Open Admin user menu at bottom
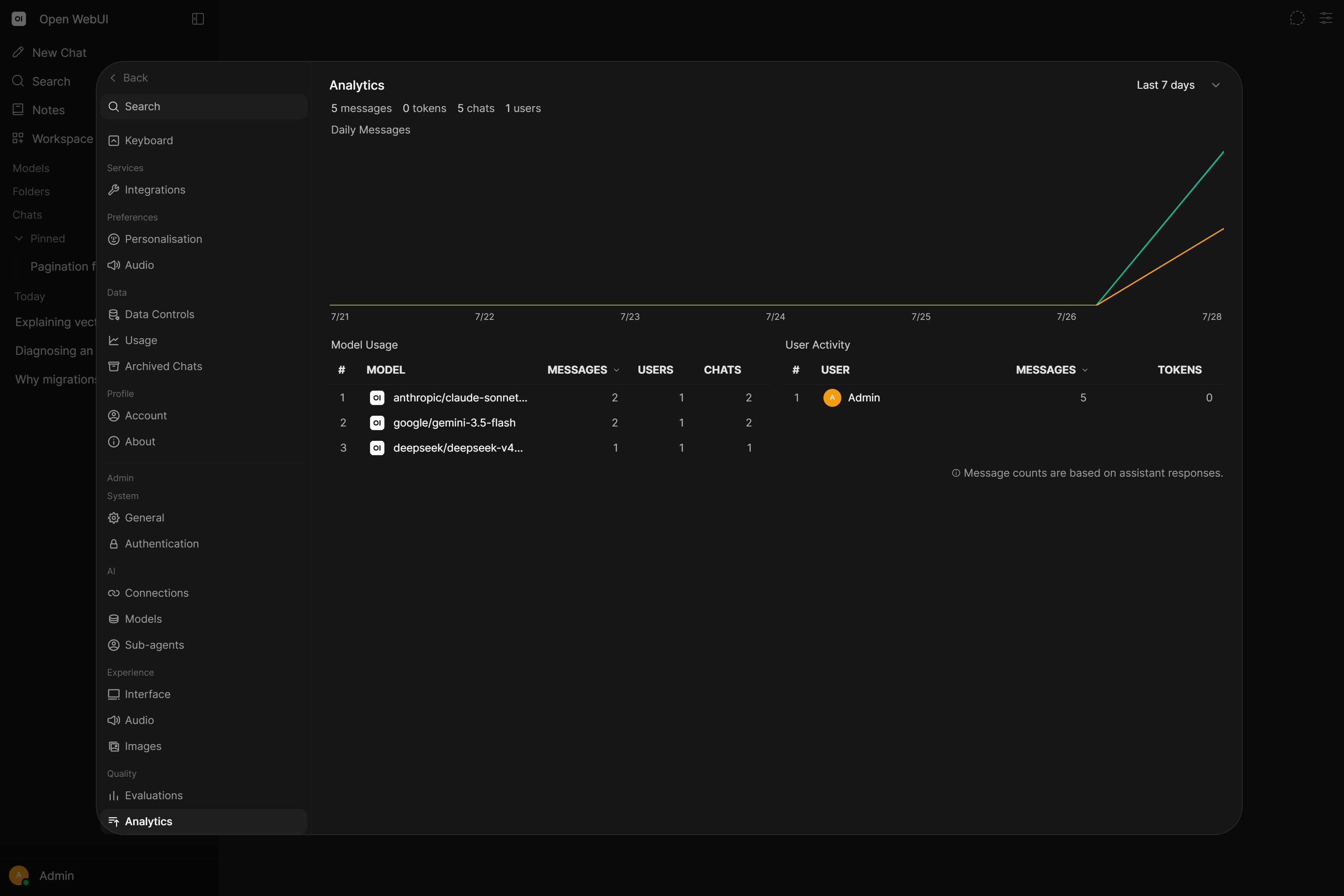 (x=43, y=875)
